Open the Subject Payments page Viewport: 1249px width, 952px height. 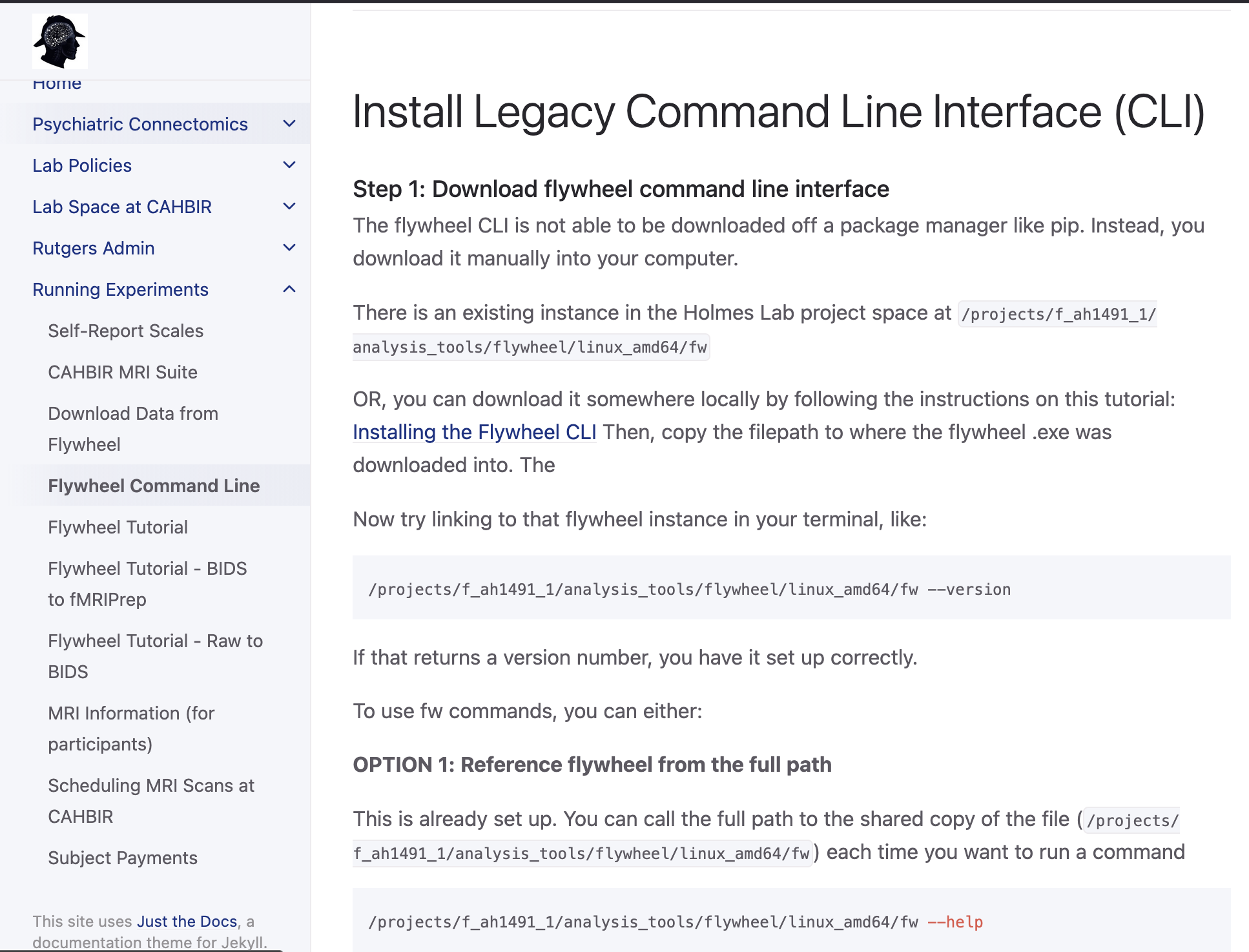coord(122,857)
